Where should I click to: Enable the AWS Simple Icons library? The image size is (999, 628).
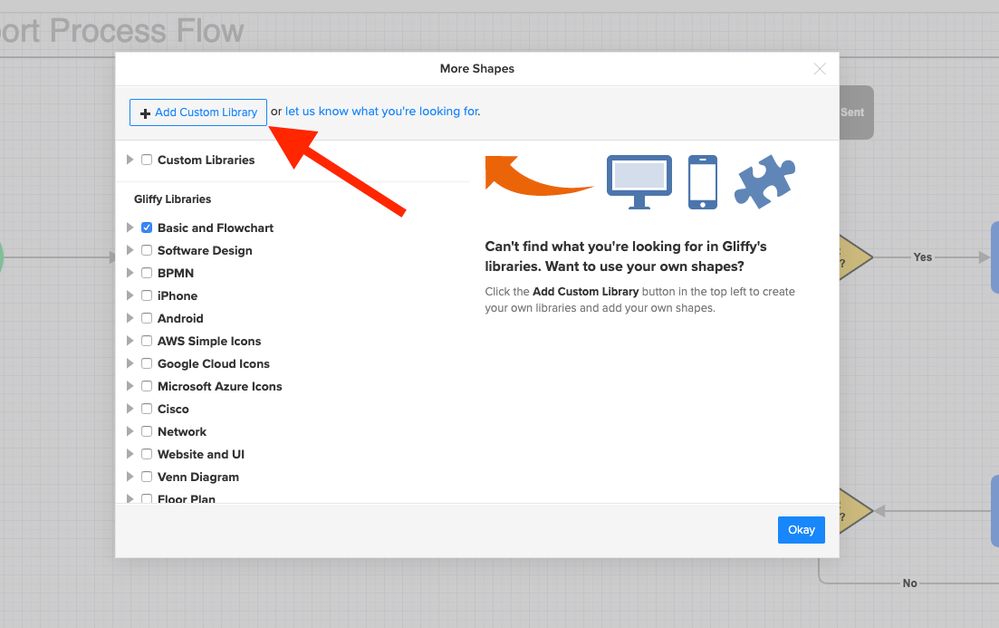click(x=146, y=340)
